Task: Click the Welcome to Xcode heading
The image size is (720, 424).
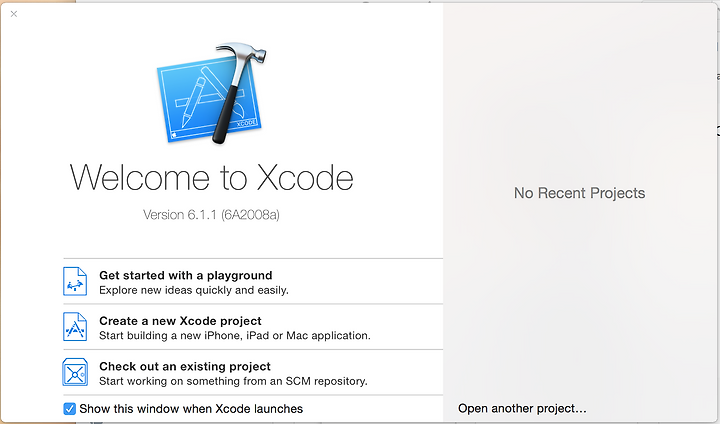Action: (x=212, y=177)
